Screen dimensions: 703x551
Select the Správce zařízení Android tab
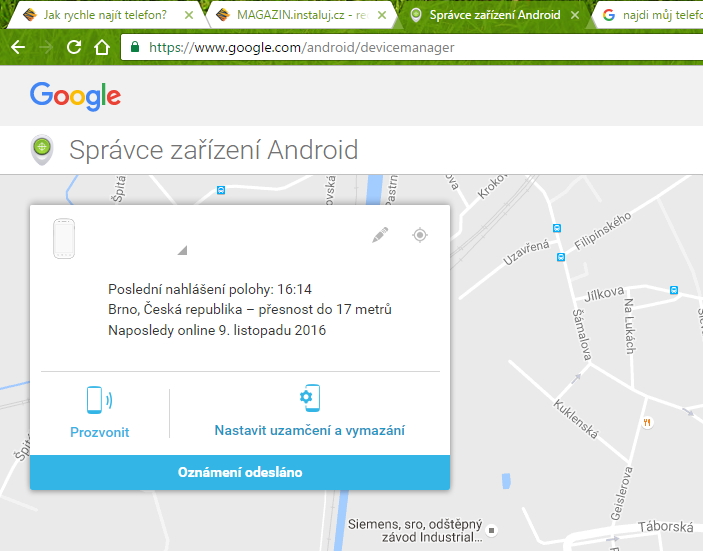(x=495, y=15)
